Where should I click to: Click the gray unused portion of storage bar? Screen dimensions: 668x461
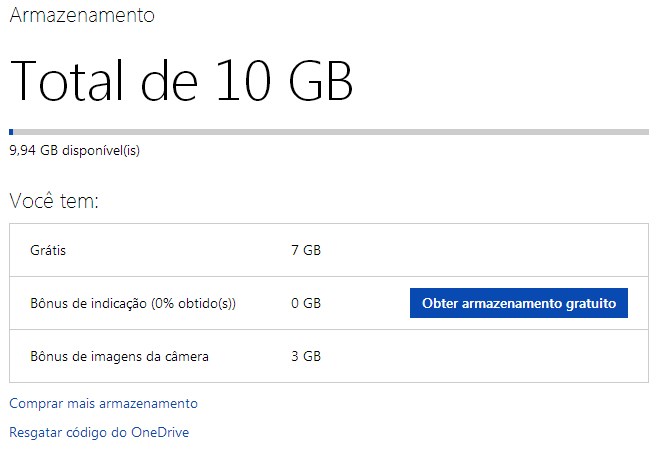pyautogui.click(x=331, y=132)
